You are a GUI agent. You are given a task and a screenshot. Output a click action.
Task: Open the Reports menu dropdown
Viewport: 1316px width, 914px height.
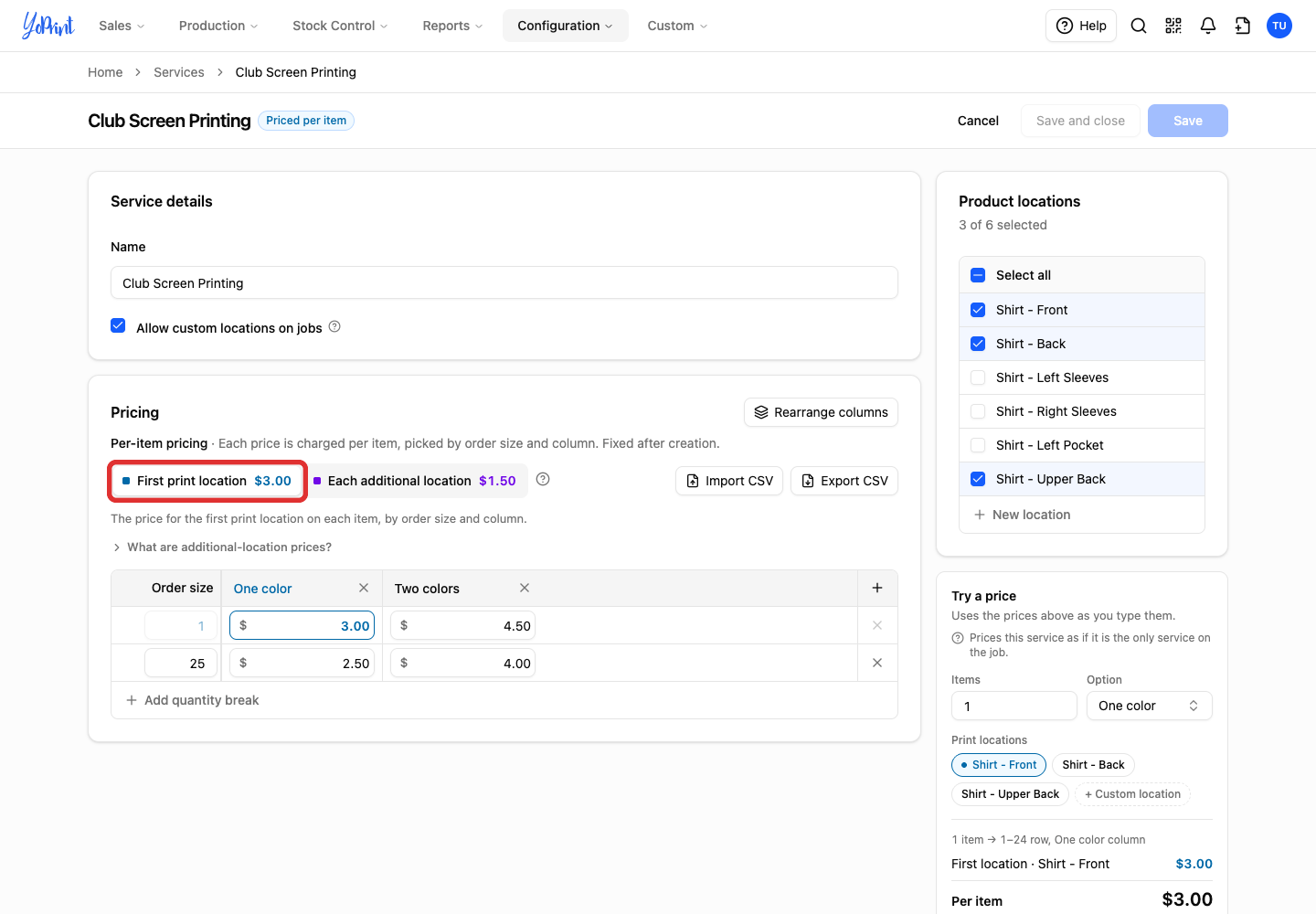point(452,26)
